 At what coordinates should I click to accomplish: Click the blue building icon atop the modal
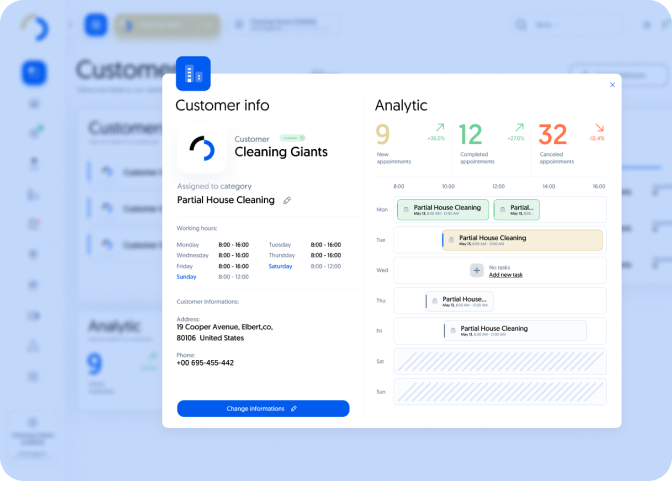pos(193,74)
